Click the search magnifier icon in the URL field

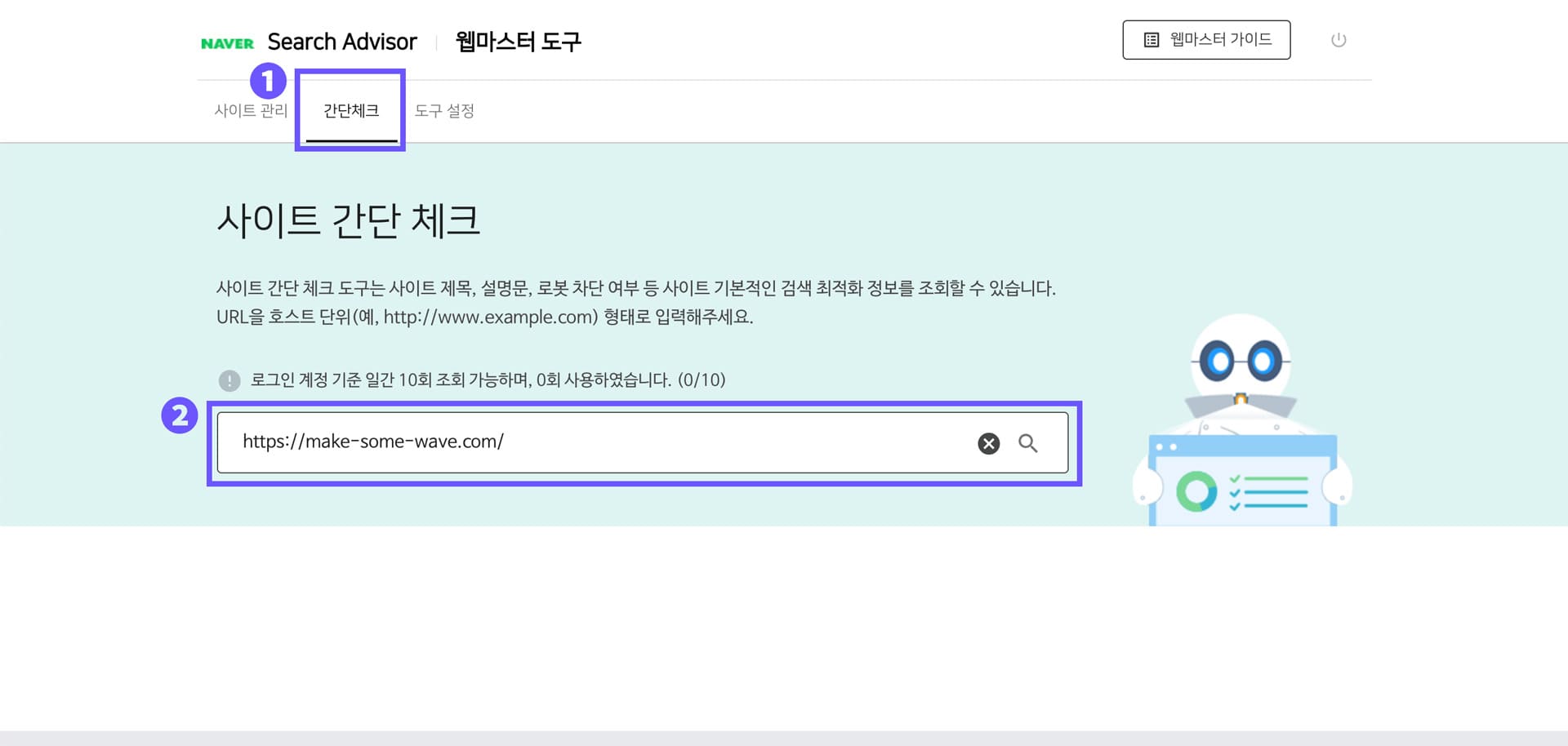pos(1028,443)
